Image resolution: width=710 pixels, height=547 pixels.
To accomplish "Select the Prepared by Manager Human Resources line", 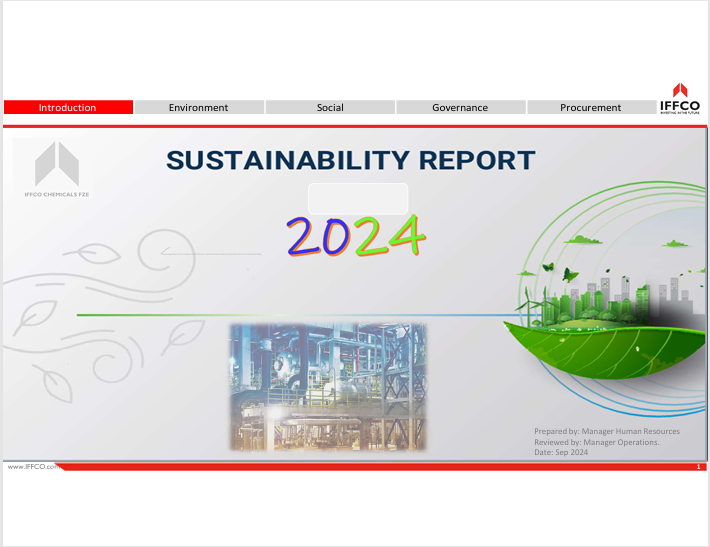I will 606,431.
